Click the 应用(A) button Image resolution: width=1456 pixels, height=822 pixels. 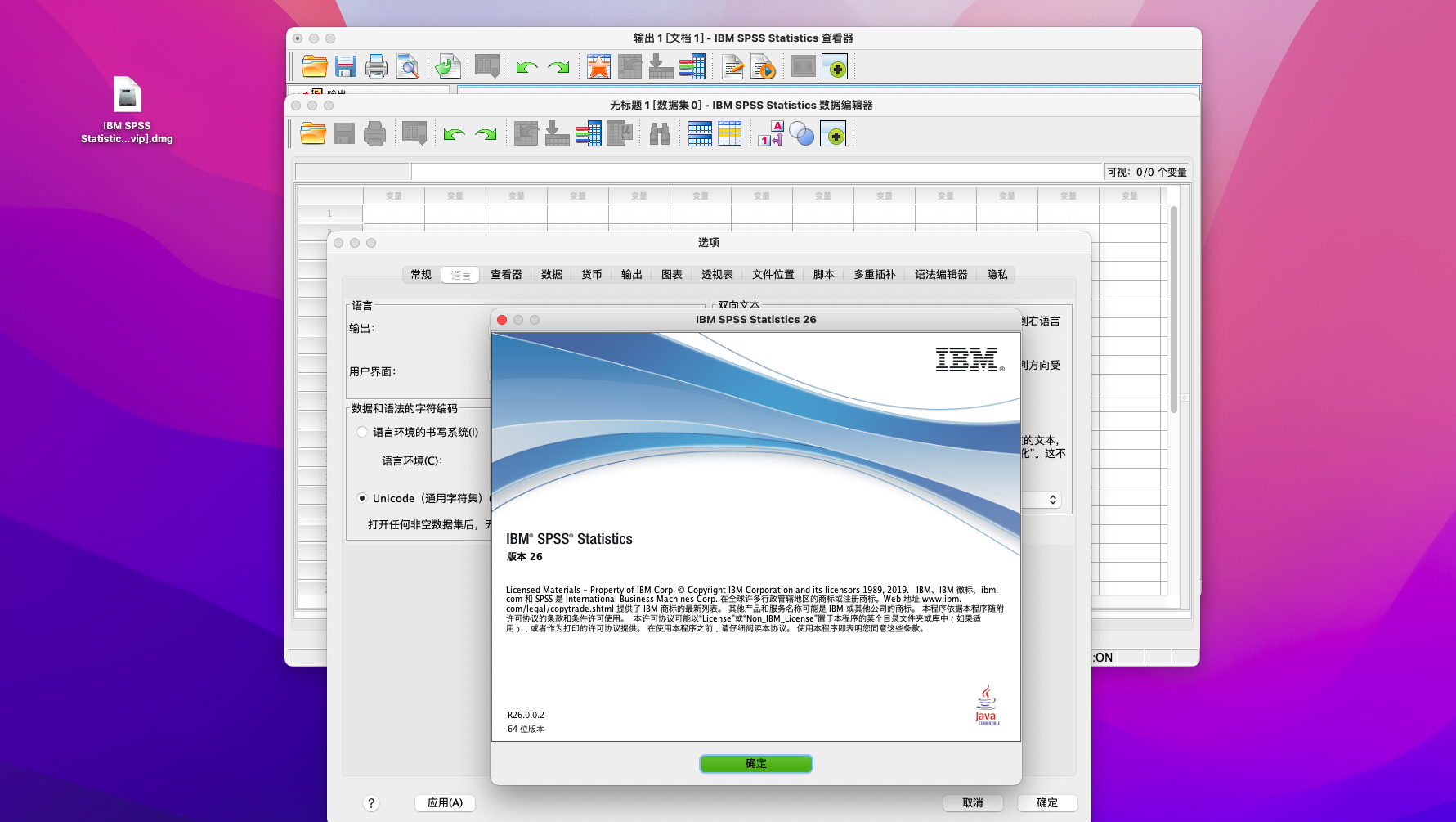pyautogui.click(x=445, y=803)
